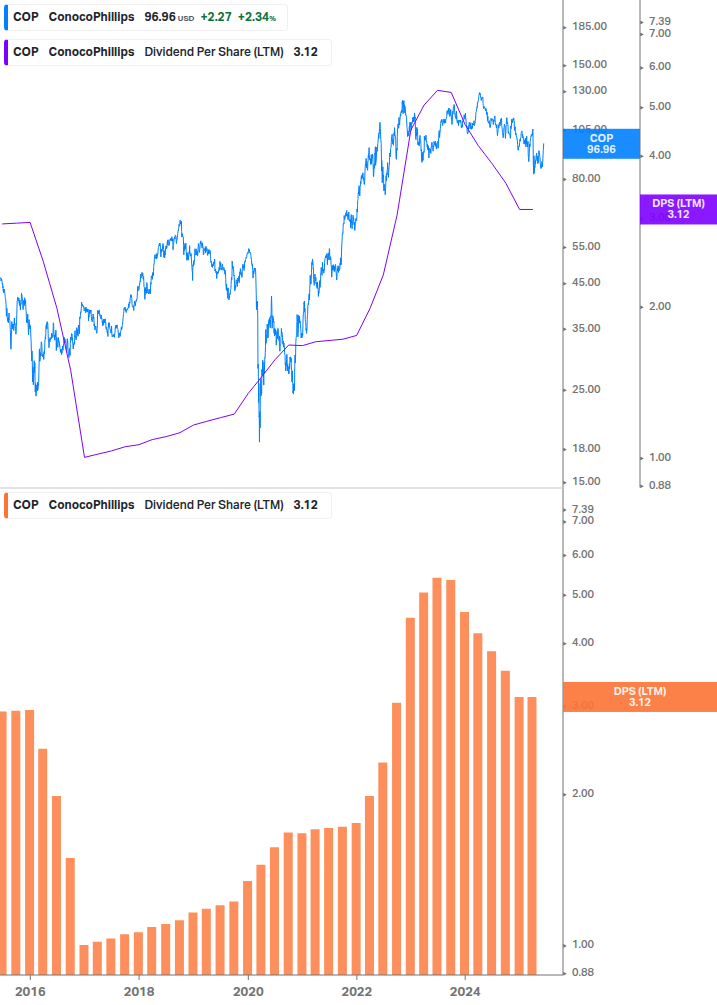Viewport: 717px width, 1005px height.
Task: Click the 6.00 value on bottom chart axis
Action: [x=583, y=554]
